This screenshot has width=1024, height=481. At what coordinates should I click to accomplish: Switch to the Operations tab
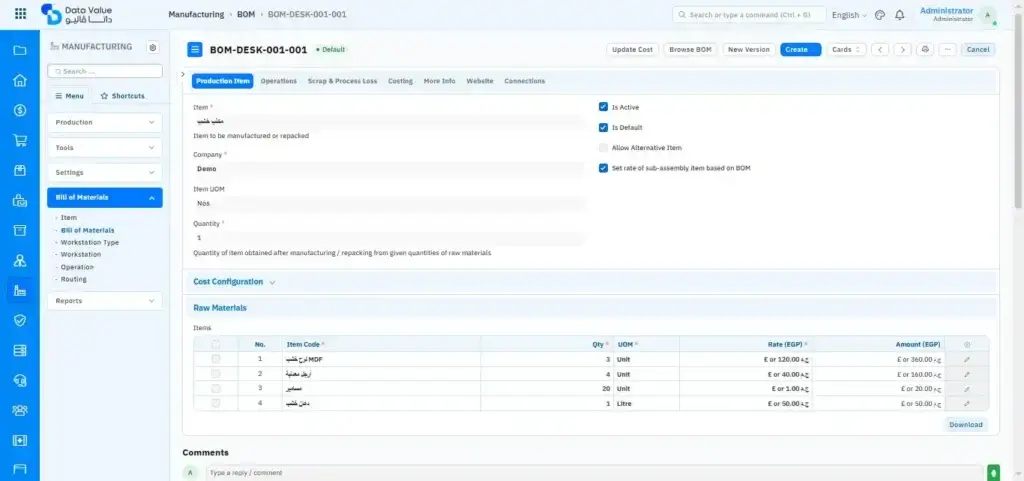pos(278,81)
